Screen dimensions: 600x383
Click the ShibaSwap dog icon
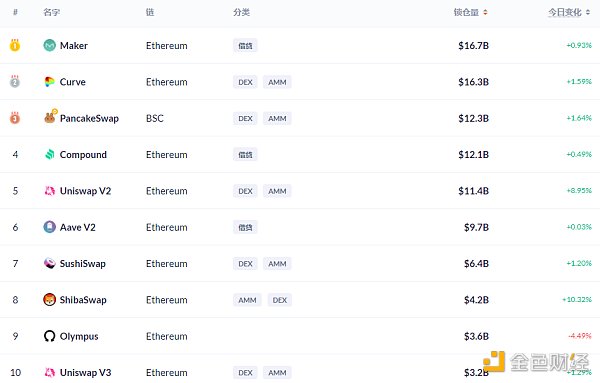click(x=49, y=300)
